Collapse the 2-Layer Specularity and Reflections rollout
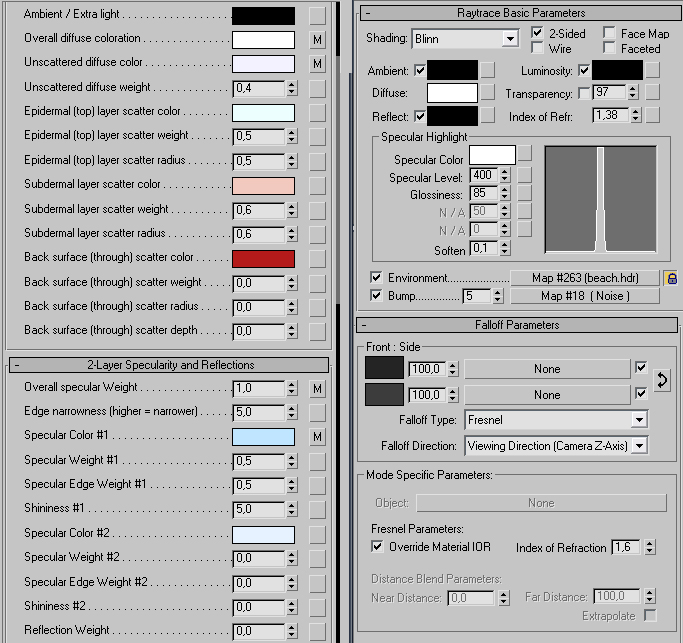 (169, 365)
